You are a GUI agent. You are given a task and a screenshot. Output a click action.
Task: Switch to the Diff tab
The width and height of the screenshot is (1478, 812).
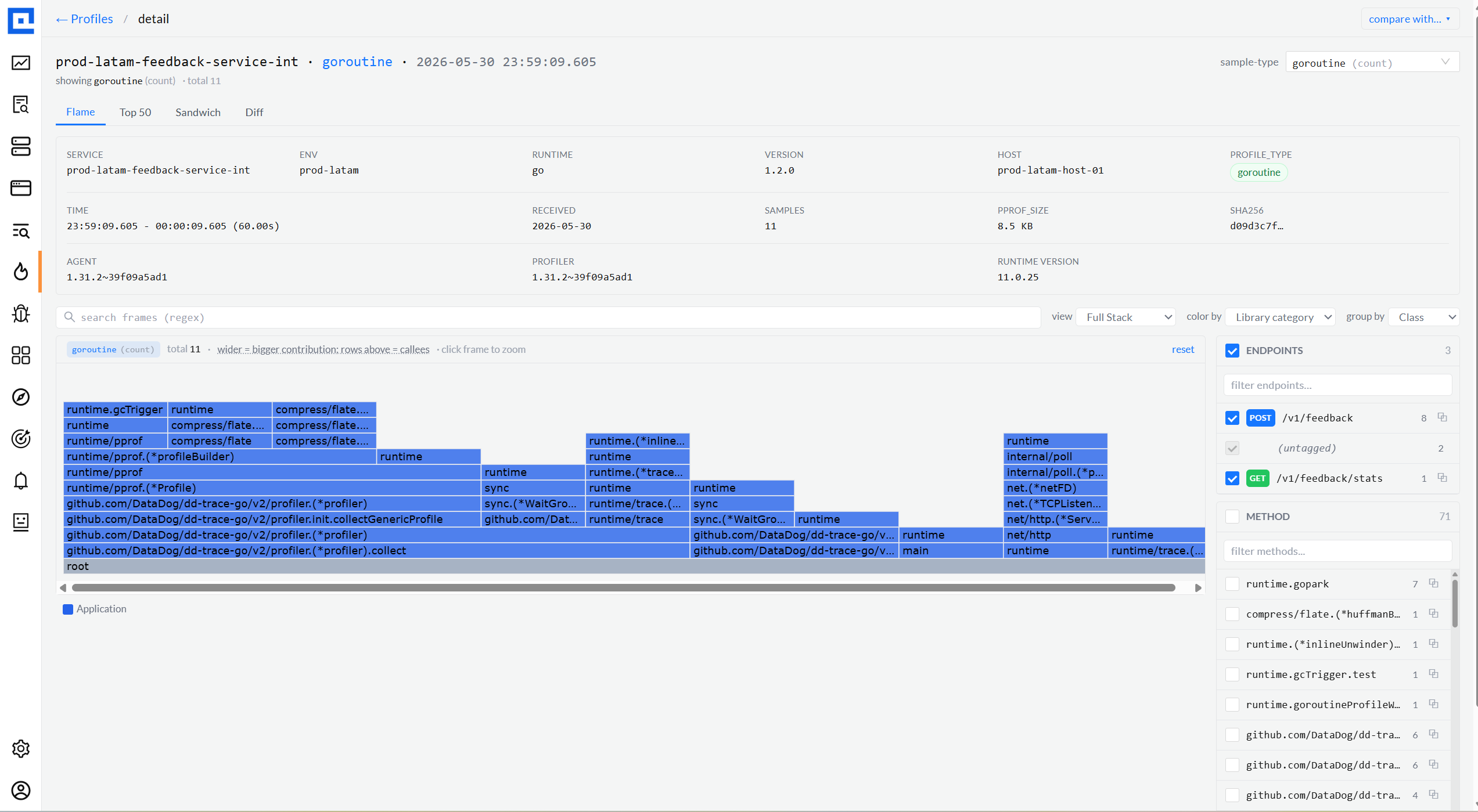click(x=254, y=112)
